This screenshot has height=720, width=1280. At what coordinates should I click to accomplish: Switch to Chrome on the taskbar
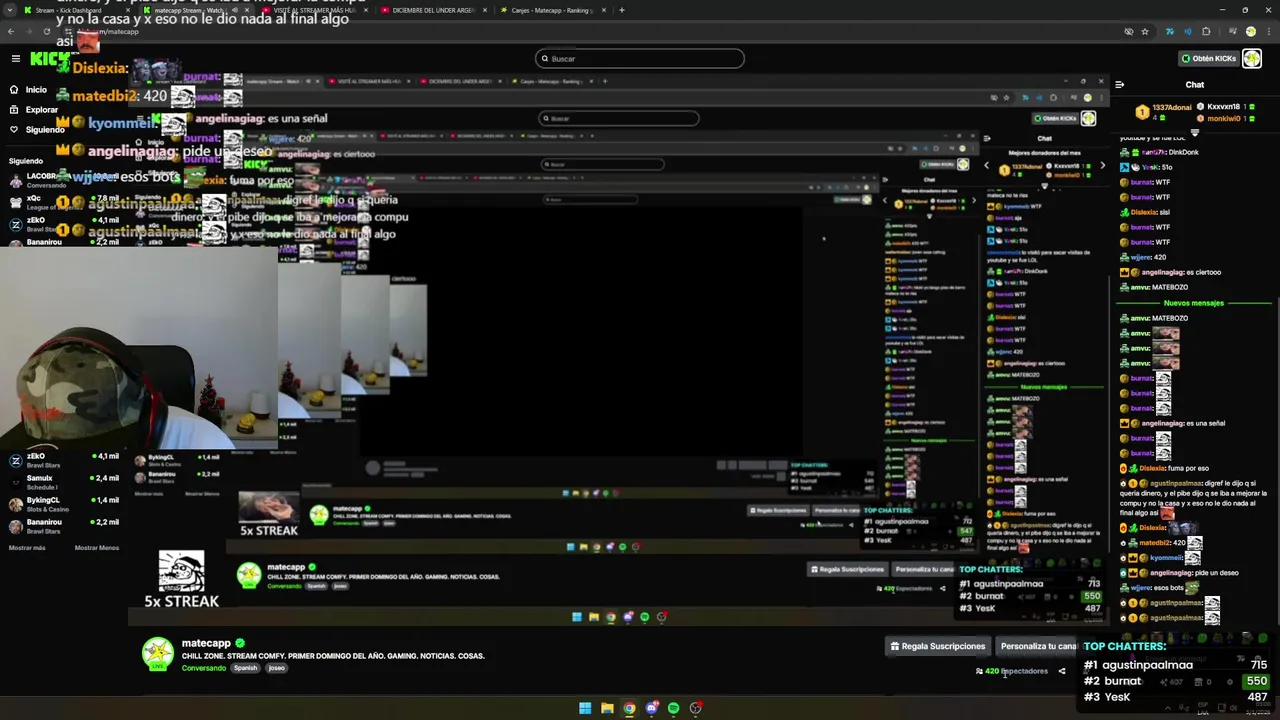point(629,708)
